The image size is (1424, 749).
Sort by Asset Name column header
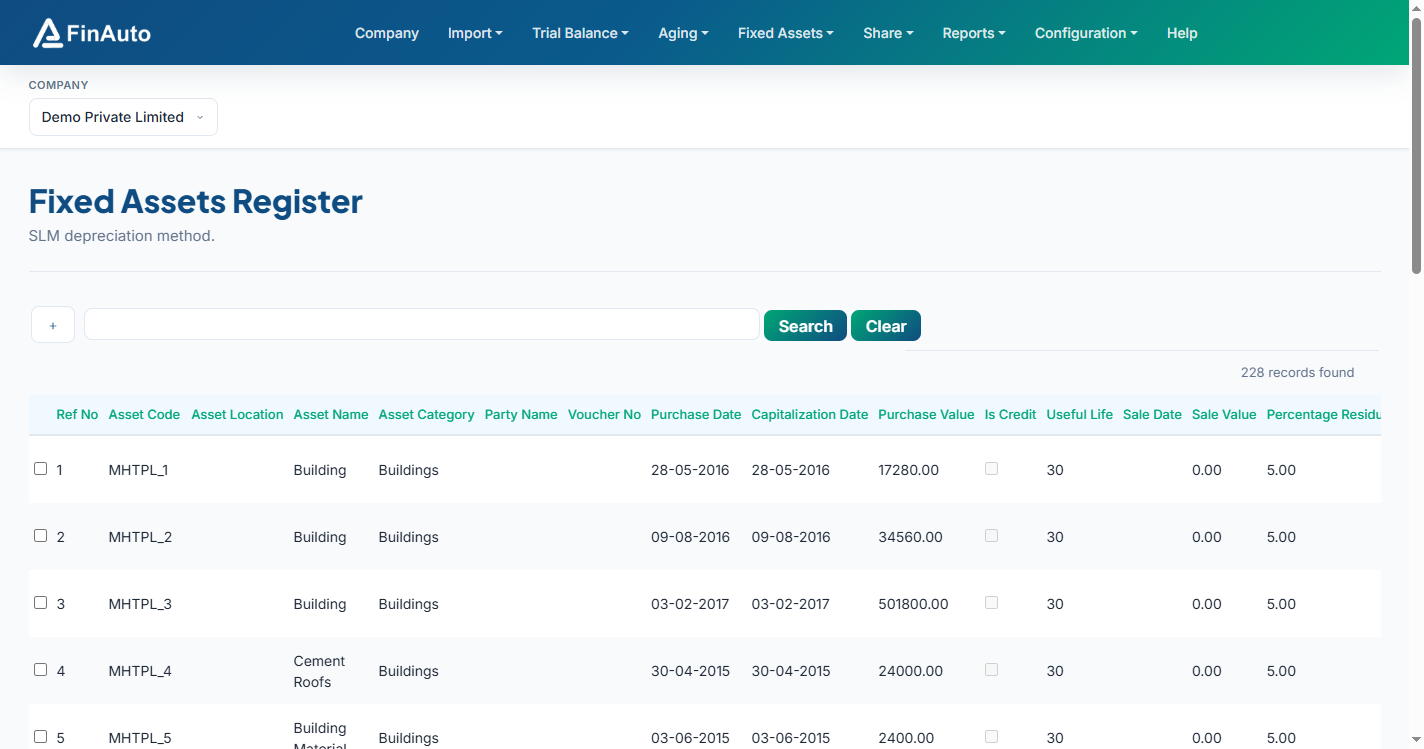pyautogui.click(x=331, y=414)
